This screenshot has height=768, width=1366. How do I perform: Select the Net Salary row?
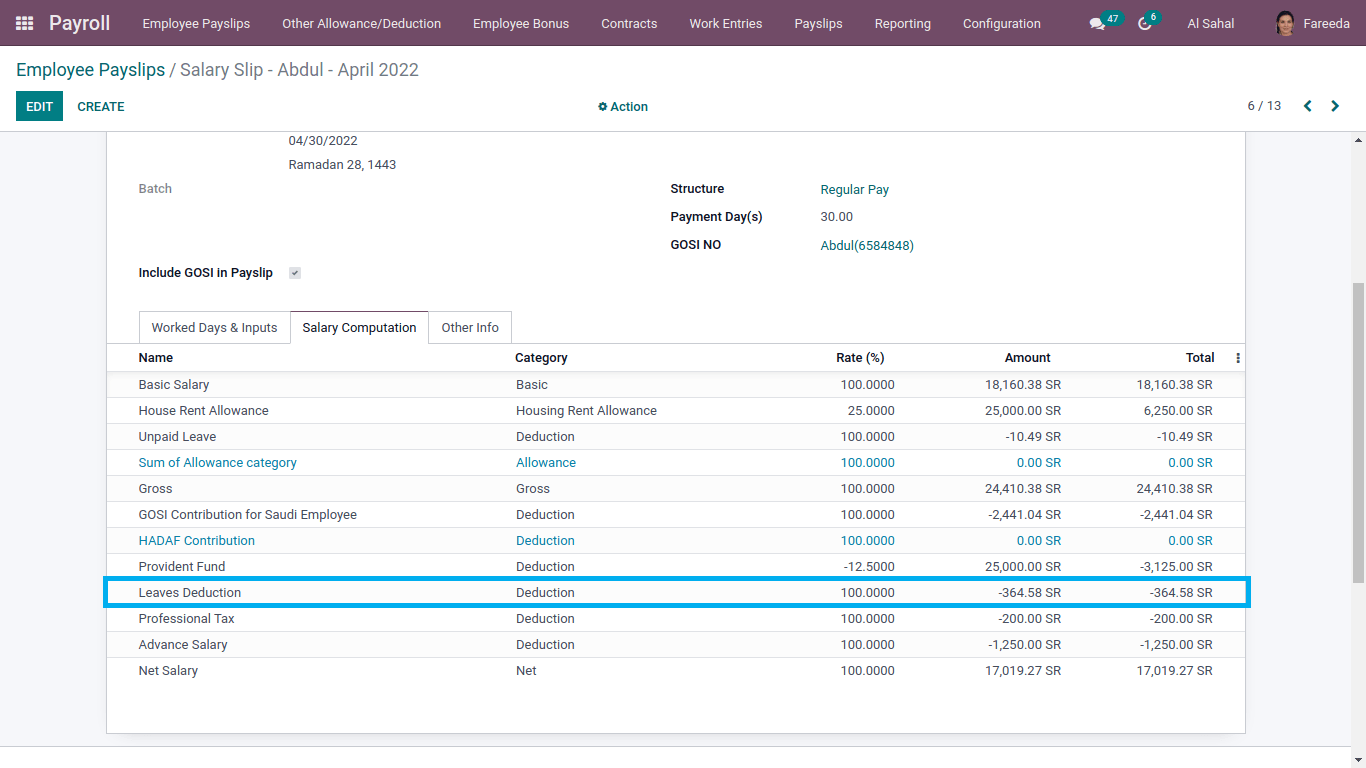168,671
